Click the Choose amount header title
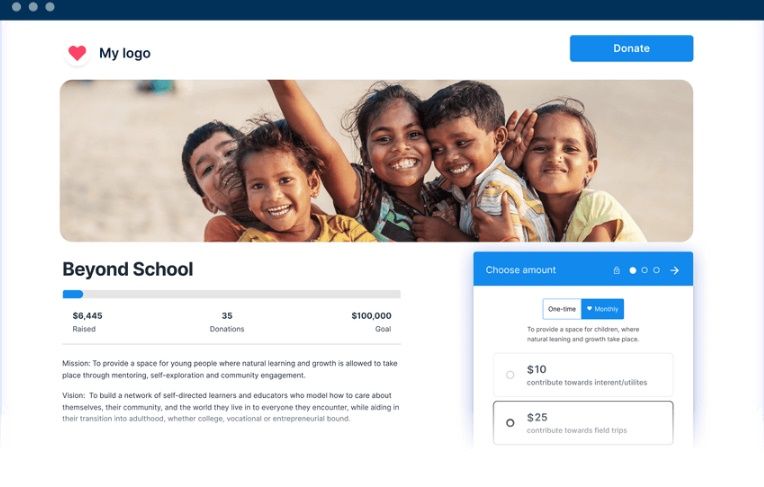 pyautogui.click(x=520, y=270)
